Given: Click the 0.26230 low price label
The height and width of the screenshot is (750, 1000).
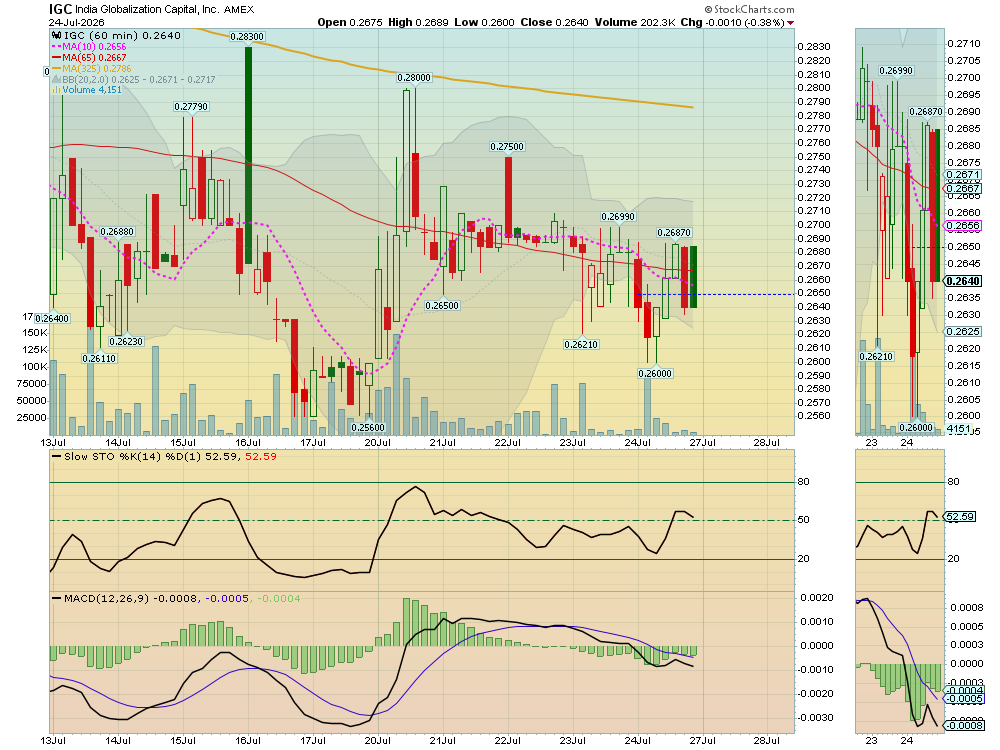Looking at the screenshot, I should pyautogui.click(x=126, y=341).
